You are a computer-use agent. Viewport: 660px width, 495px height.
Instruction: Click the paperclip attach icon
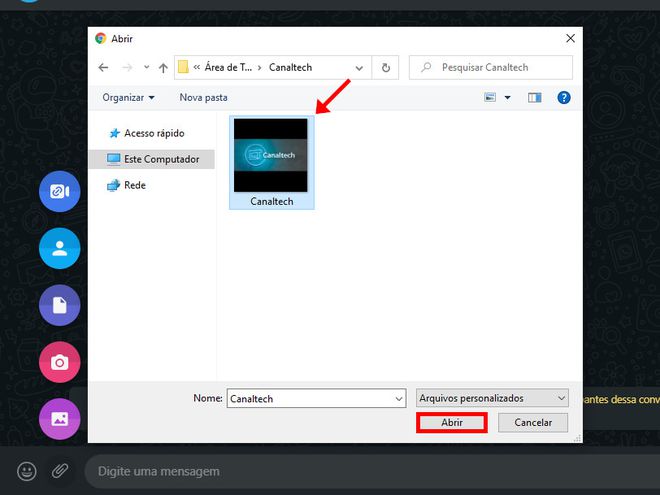[x=60, y=471]
